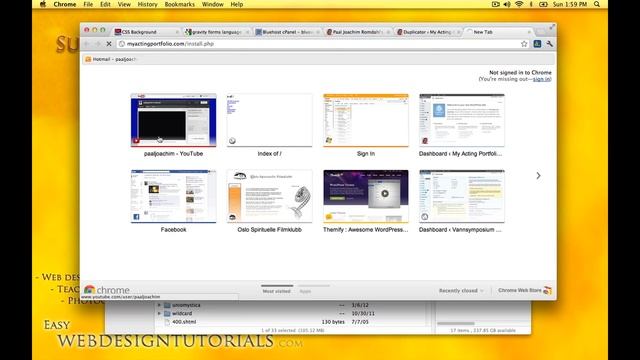Open the History menu

tap(147, 4)
